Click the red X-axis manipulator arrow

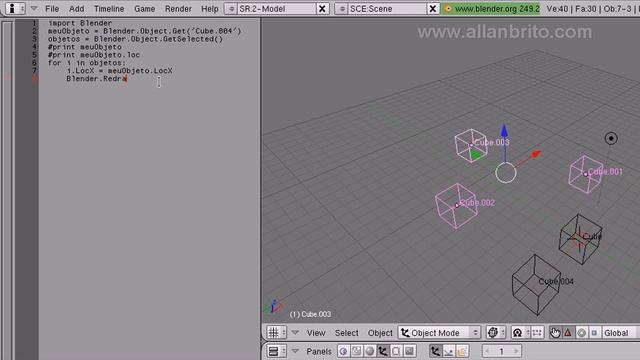tap(536, 154)
